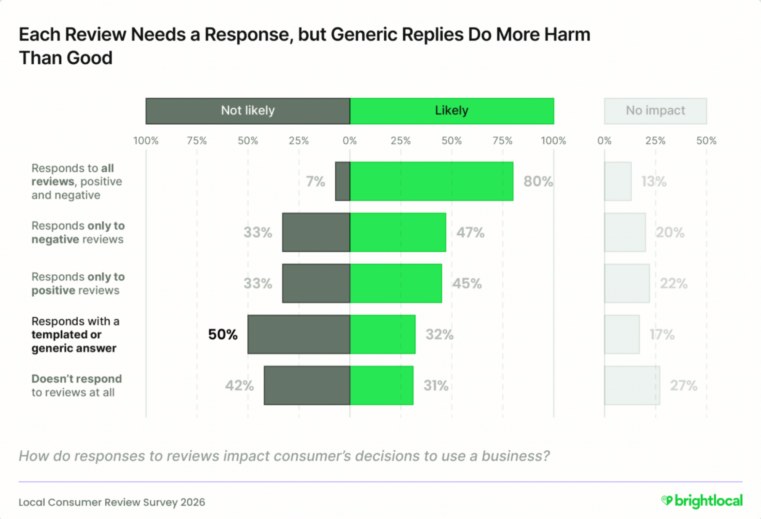
Task: Click the 27% no impact bar
Action: [x=632, y=385]
